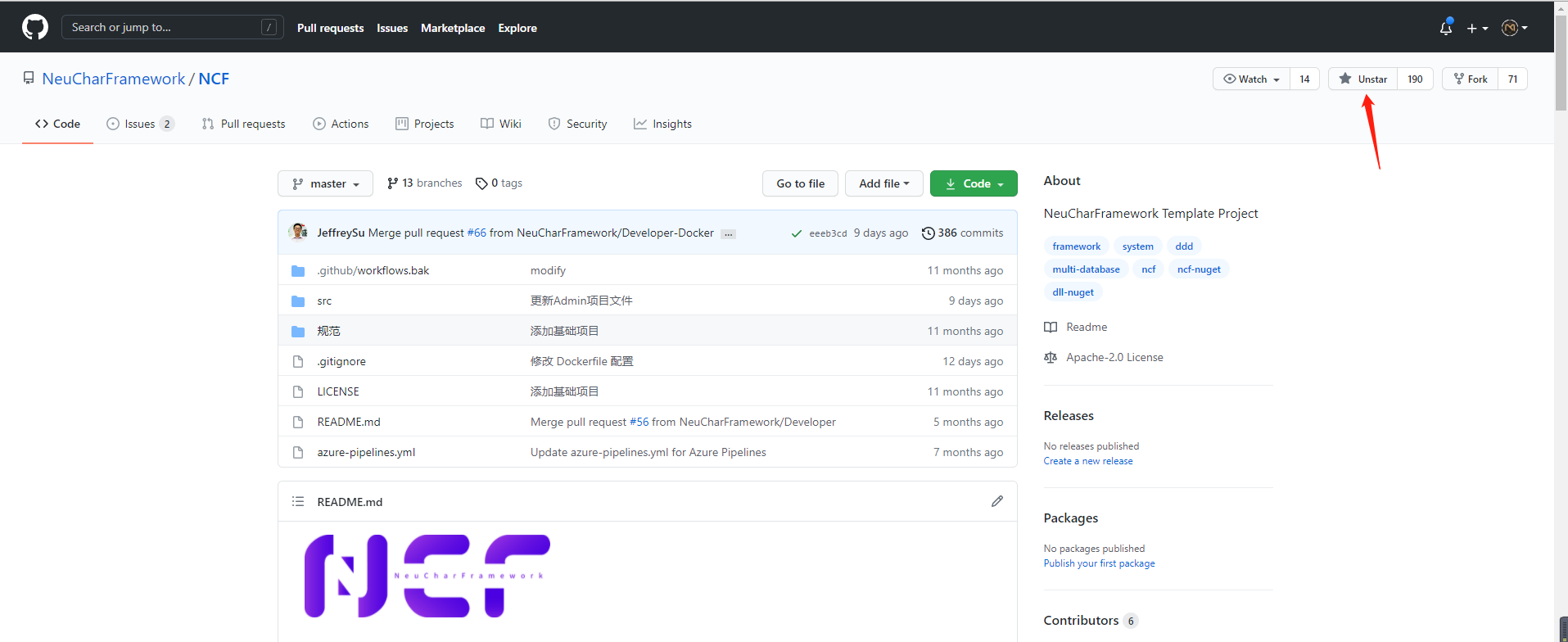Open the green Code download dropdown
The width and height of the screenshot is (1568, 642).
coord(974,183)
